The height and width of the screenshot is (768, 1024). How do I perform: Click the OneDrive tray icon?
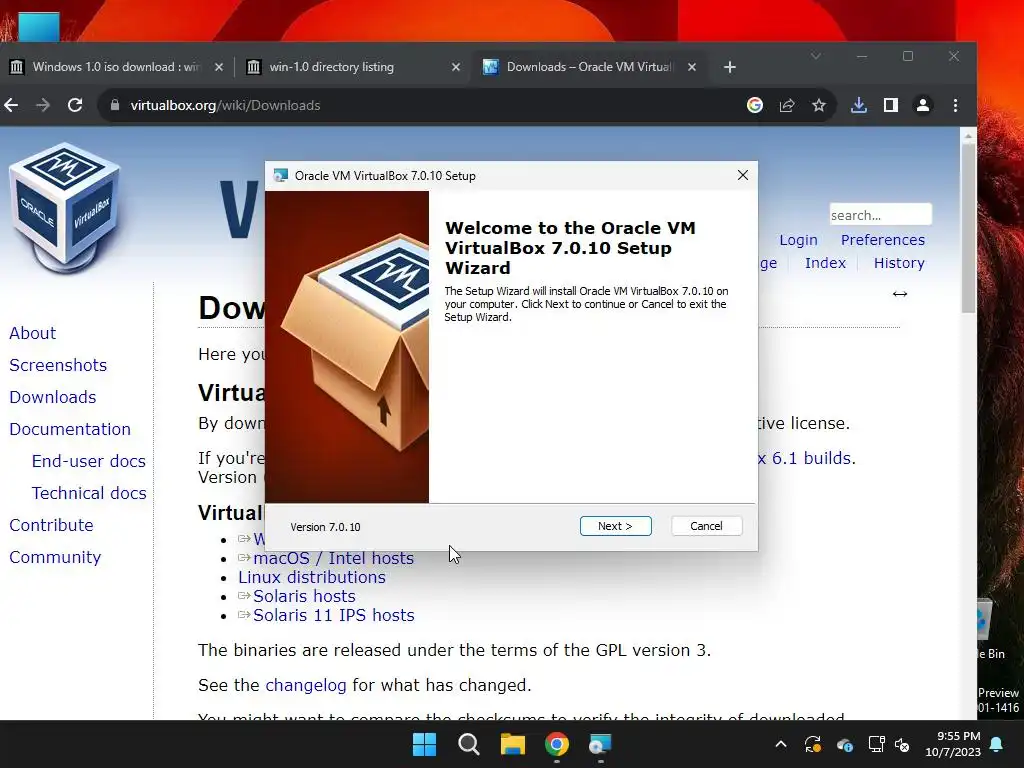point(844,744)
